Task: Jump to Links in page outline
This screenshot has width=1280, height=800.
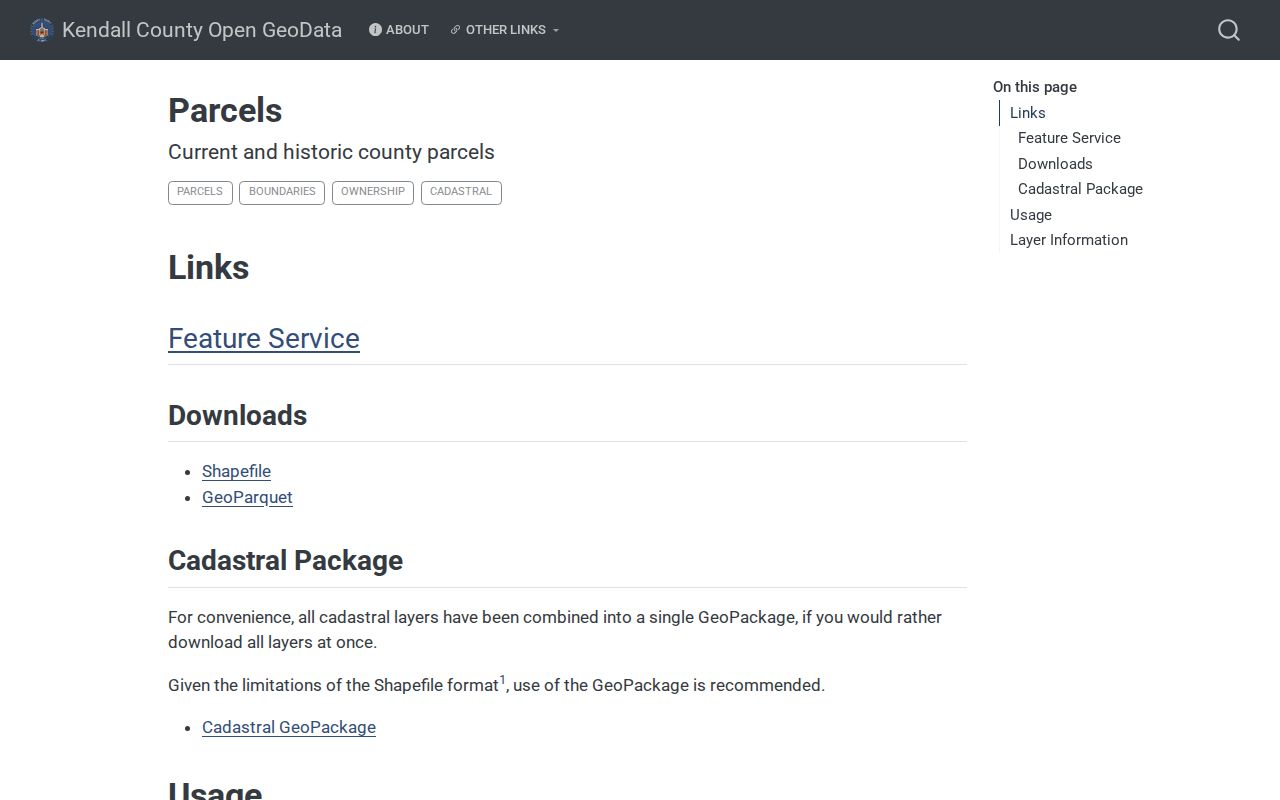Action: (1028, 113)
